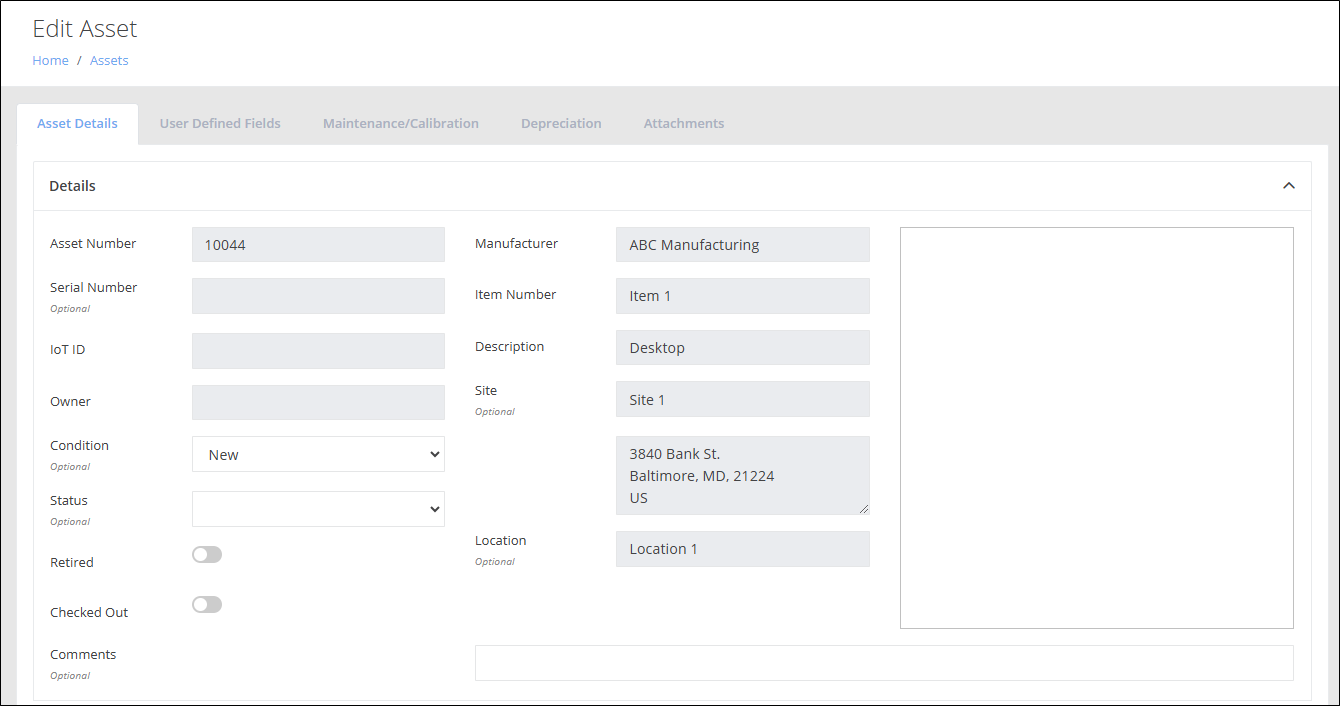Image resolution: width=1340 pixels, height=706 pixels.
Task: Click the empty asset image box
Action: point(1097,428)
